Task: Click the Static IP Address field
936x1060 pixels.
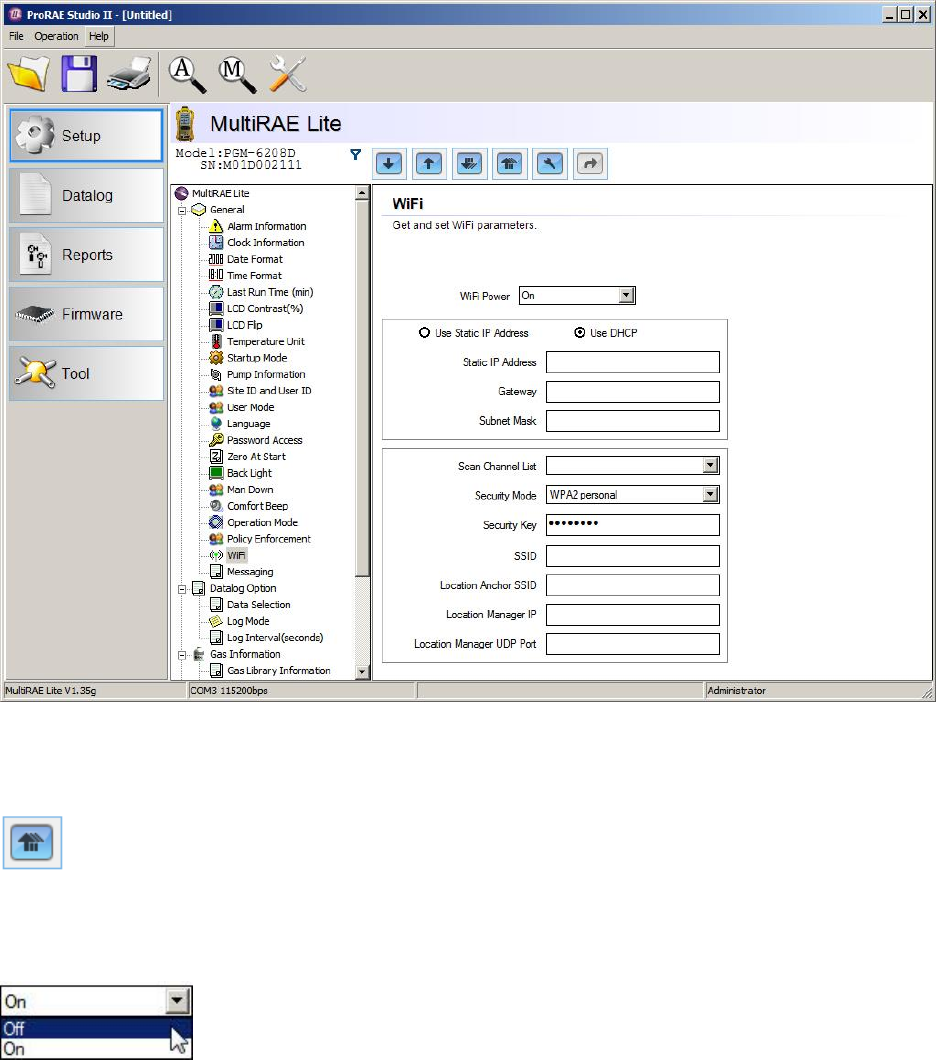Action: click(x=633, y=362)
